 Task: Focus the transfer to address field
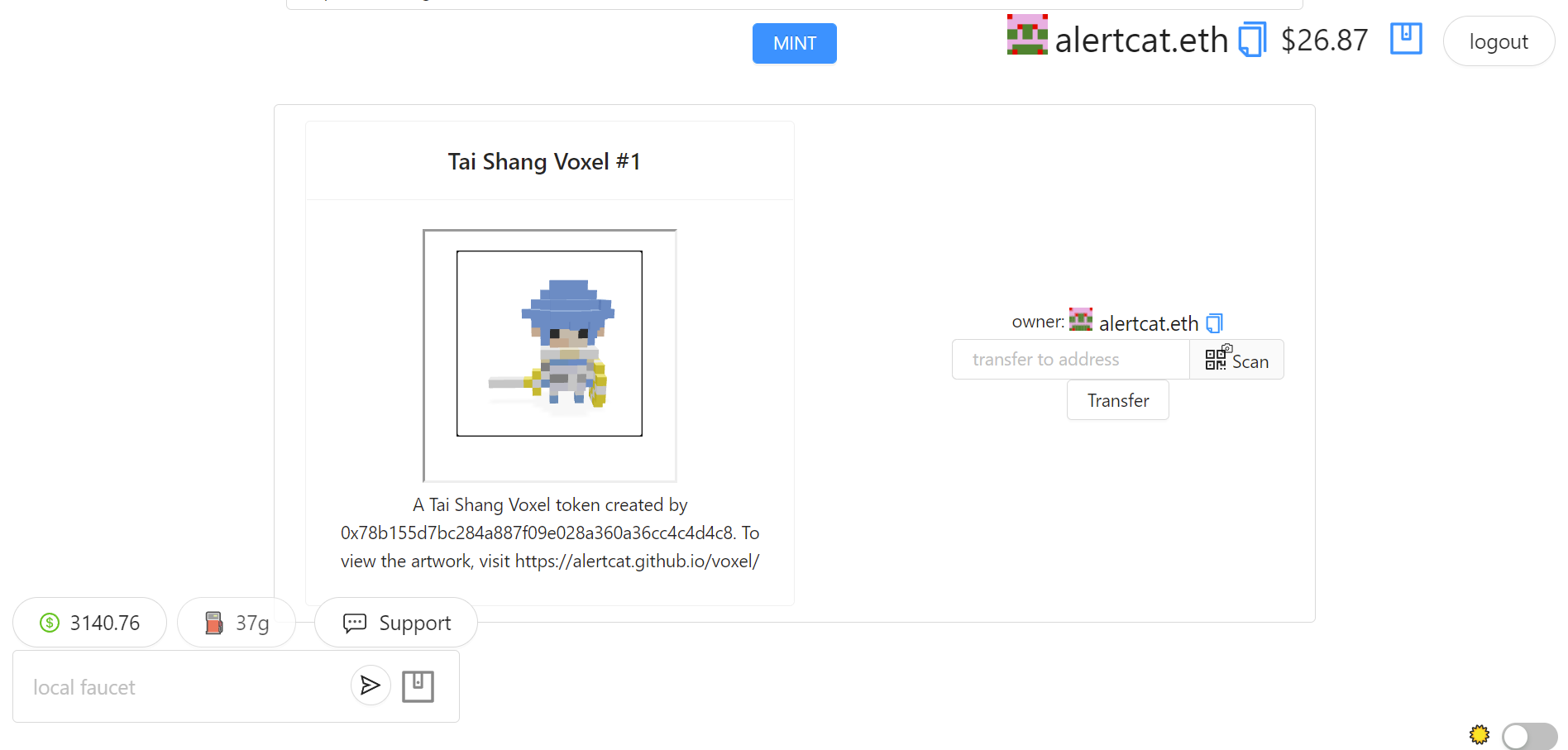[1071, 360]
